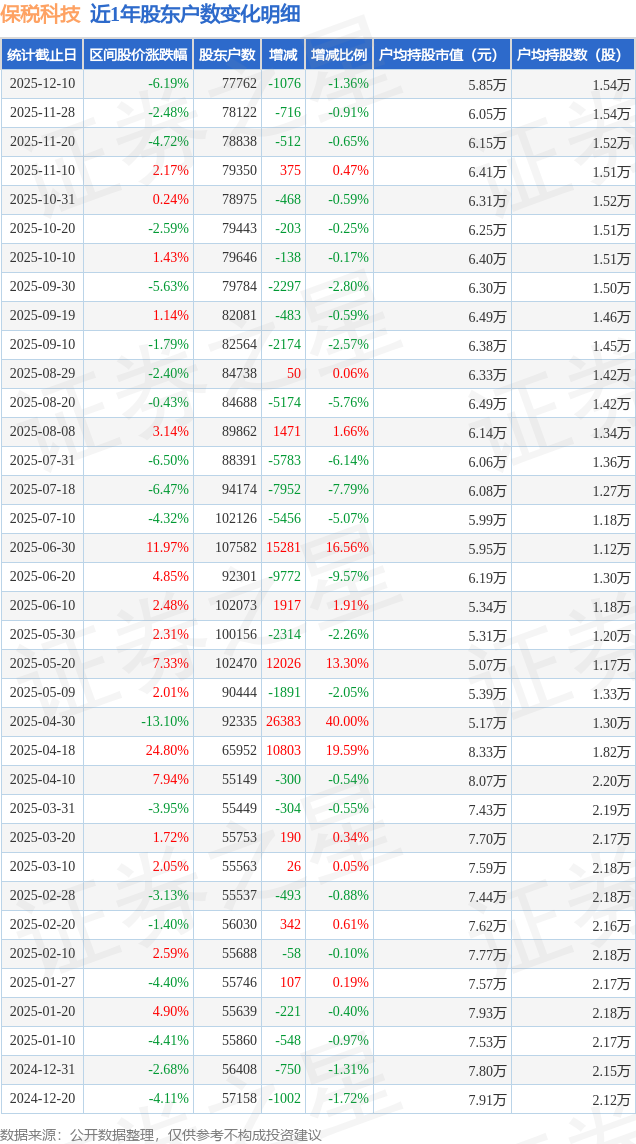Click the 保税科技 title text
This screenshot has height=1144, width=636.
tap(40, 15)
